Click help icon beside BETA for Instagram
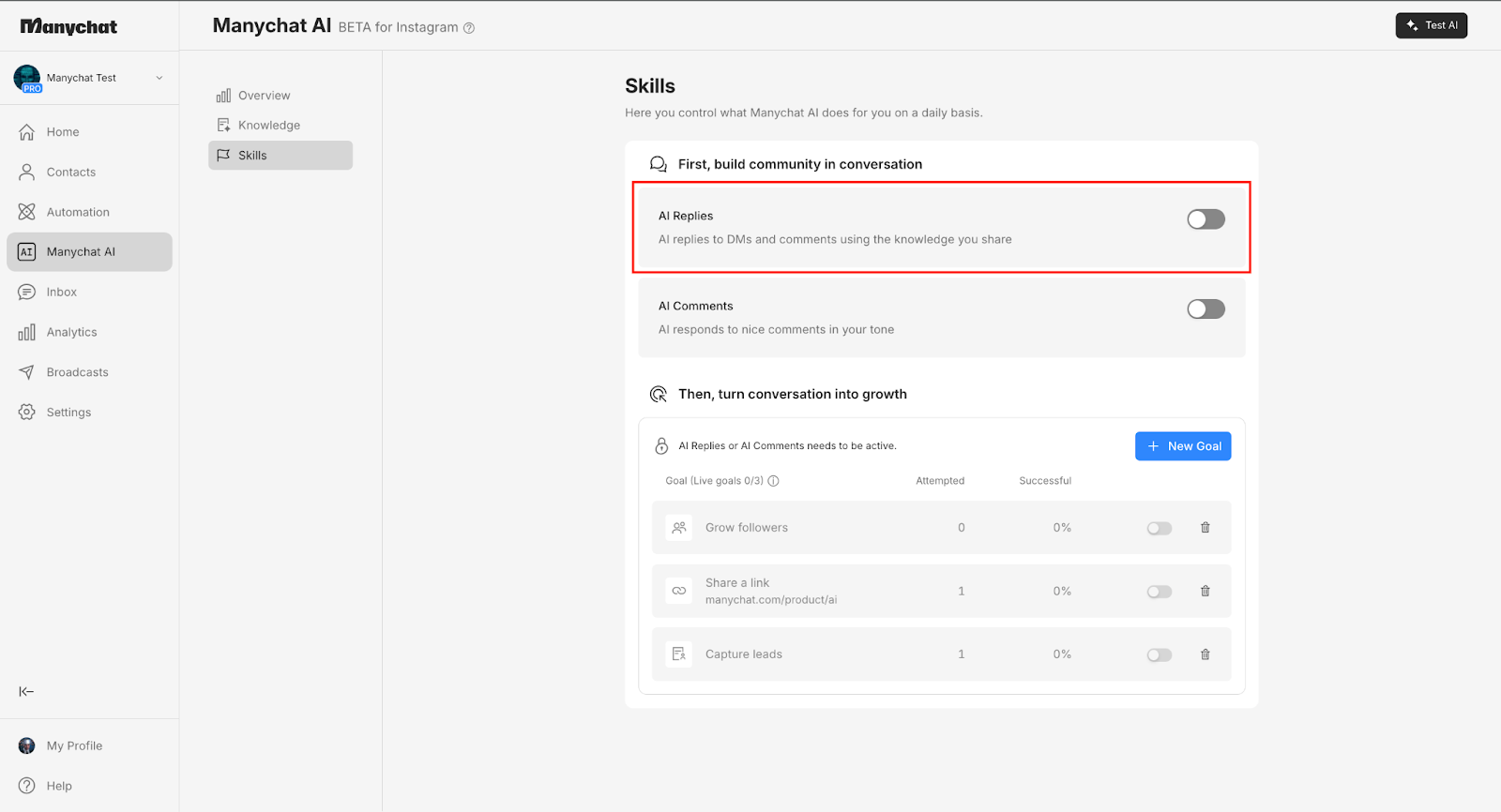 tap(469, 28)
